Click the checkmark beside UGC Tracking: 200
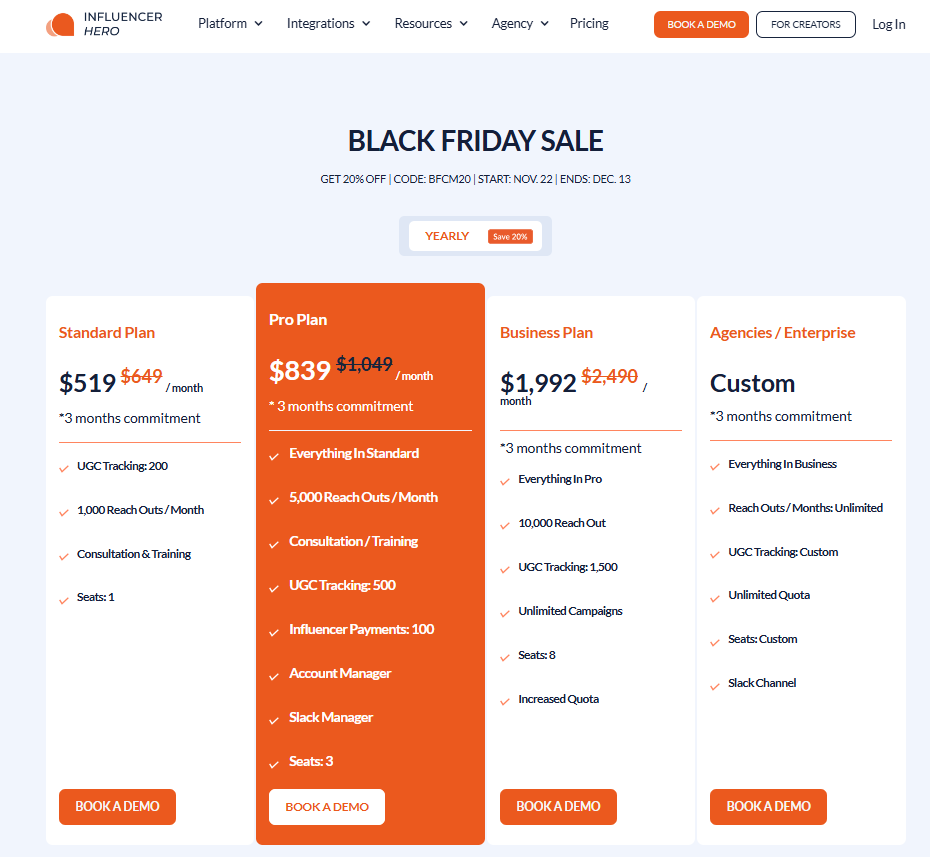 [63, 466]
